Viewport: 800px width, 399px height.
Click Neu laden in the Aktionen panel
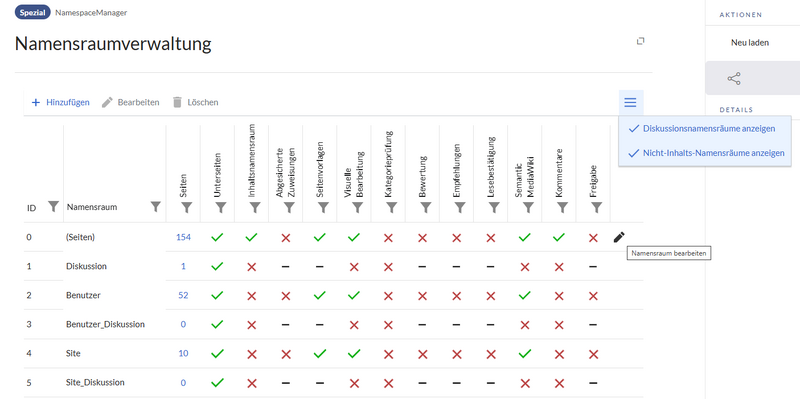pyautogui.click(x=749, y=43)
